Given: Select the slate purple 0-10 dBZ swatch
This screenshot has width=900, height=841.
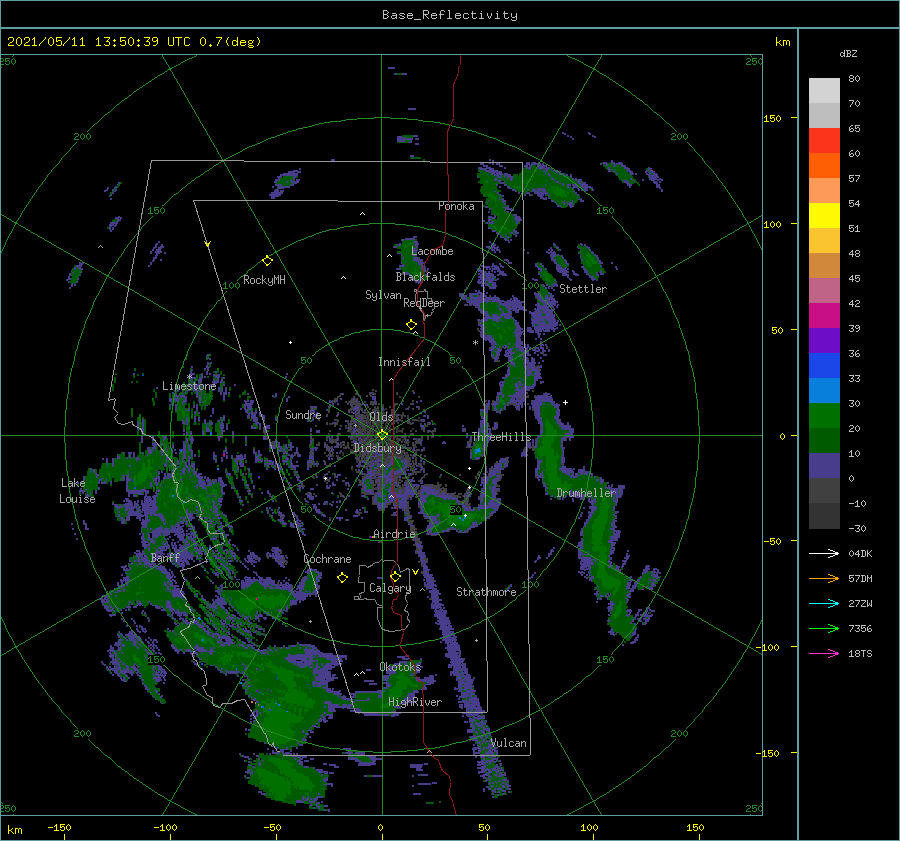Looking at the screenshot, I should click(824, 466).
